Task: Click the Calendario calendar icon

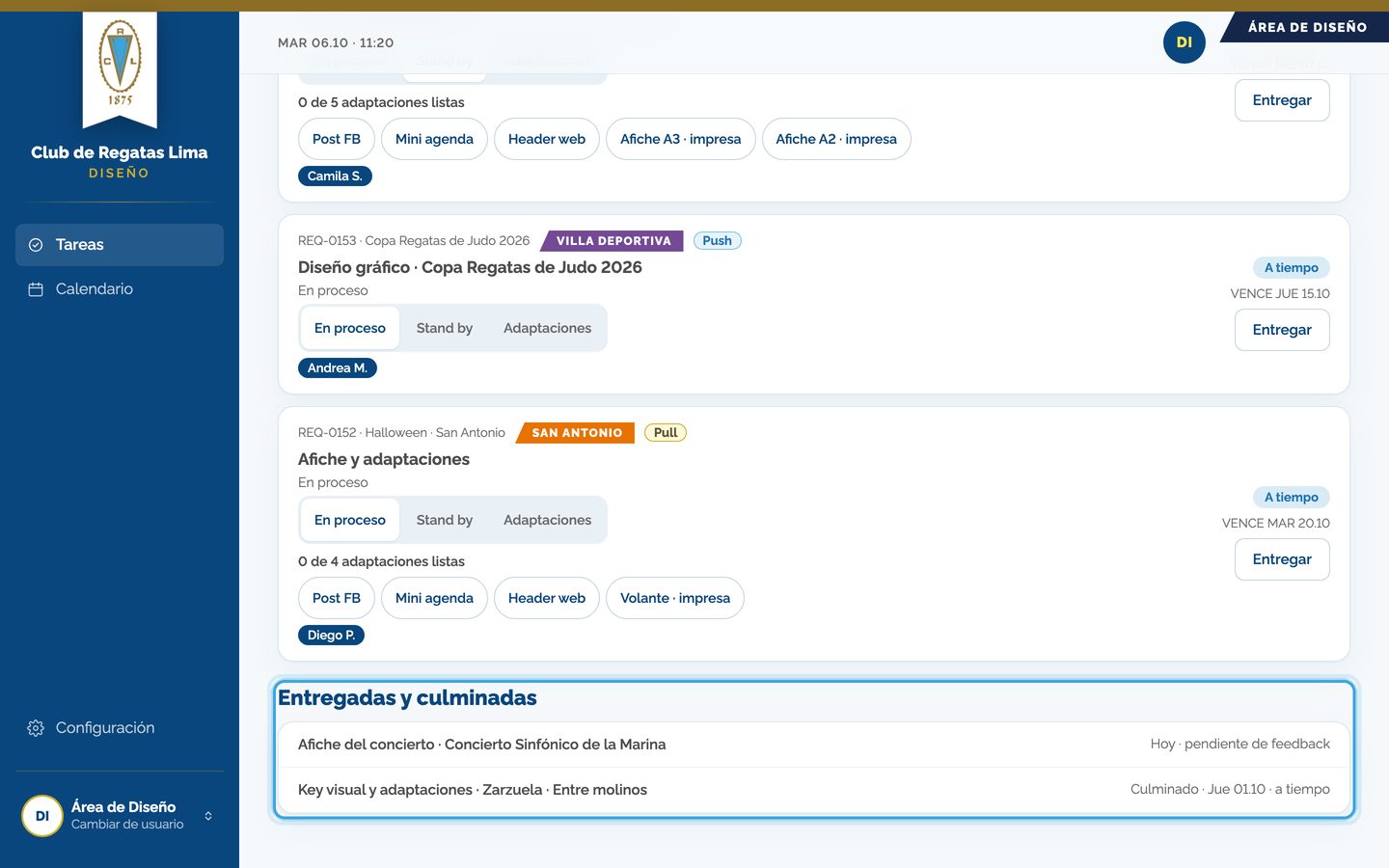Action: (36, 289)
